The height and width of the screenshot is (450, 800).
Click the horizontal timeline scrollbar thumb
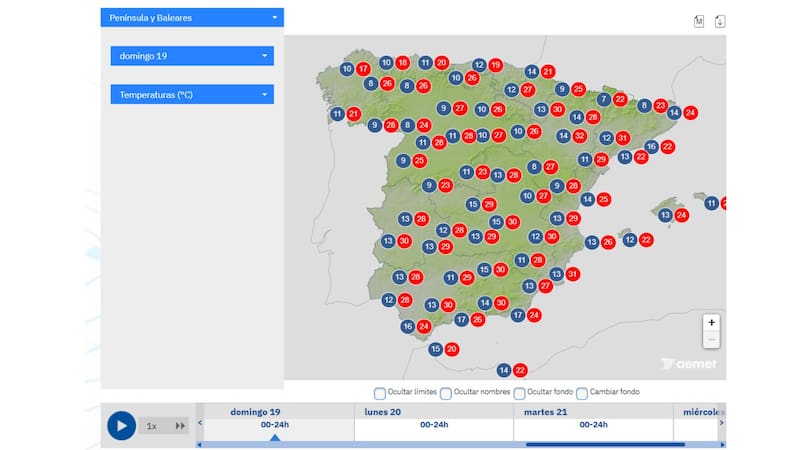[605, 444]
